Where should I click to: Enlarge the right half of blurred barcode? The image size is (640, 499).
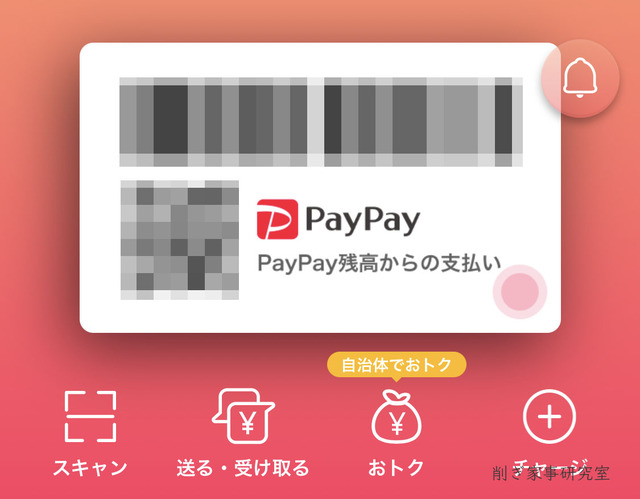[x=423, y=122]
